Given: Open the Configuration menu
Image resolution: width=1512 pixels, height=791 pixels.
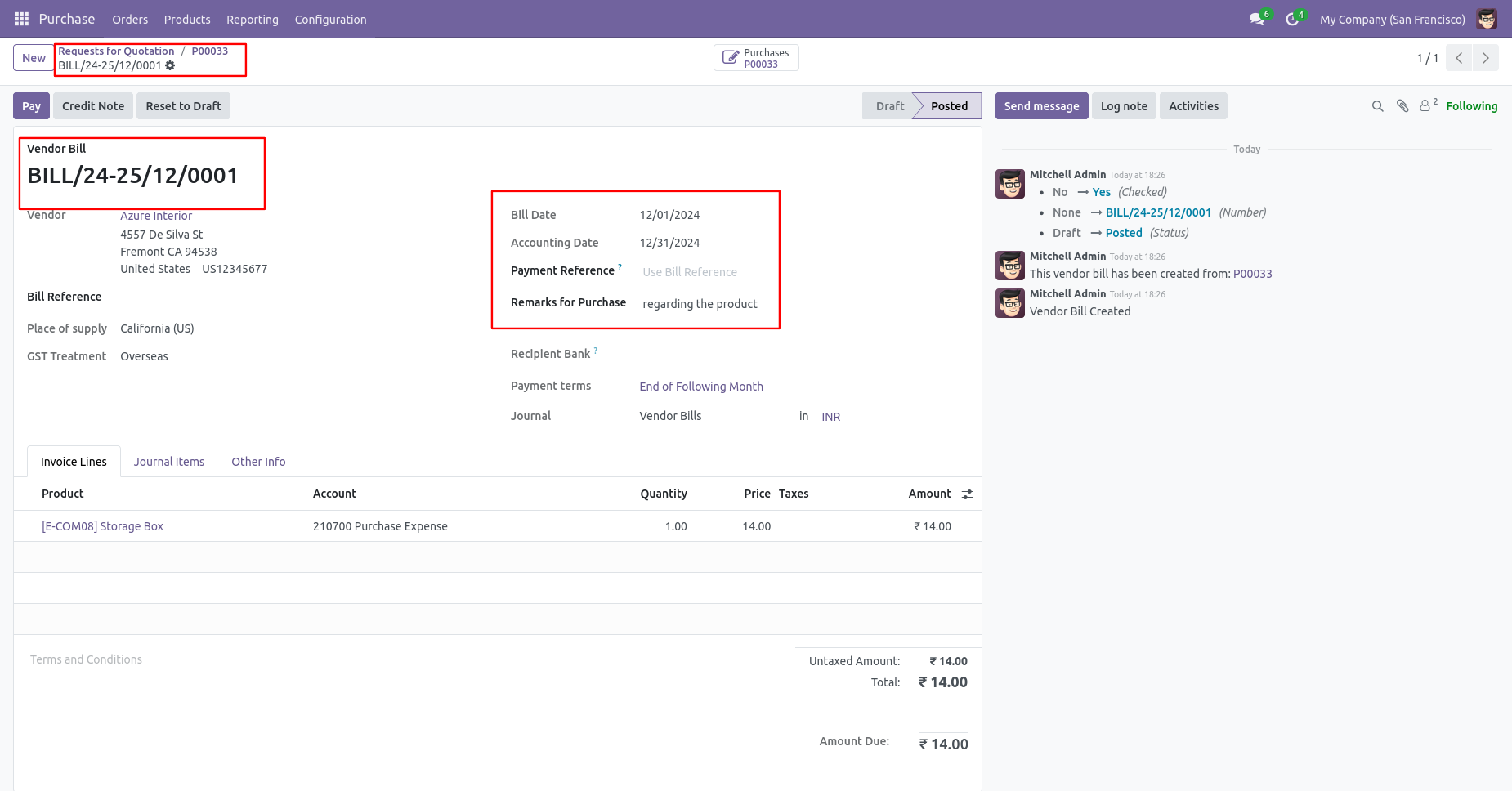Looking at the screenshot, I should pos(330,20).
